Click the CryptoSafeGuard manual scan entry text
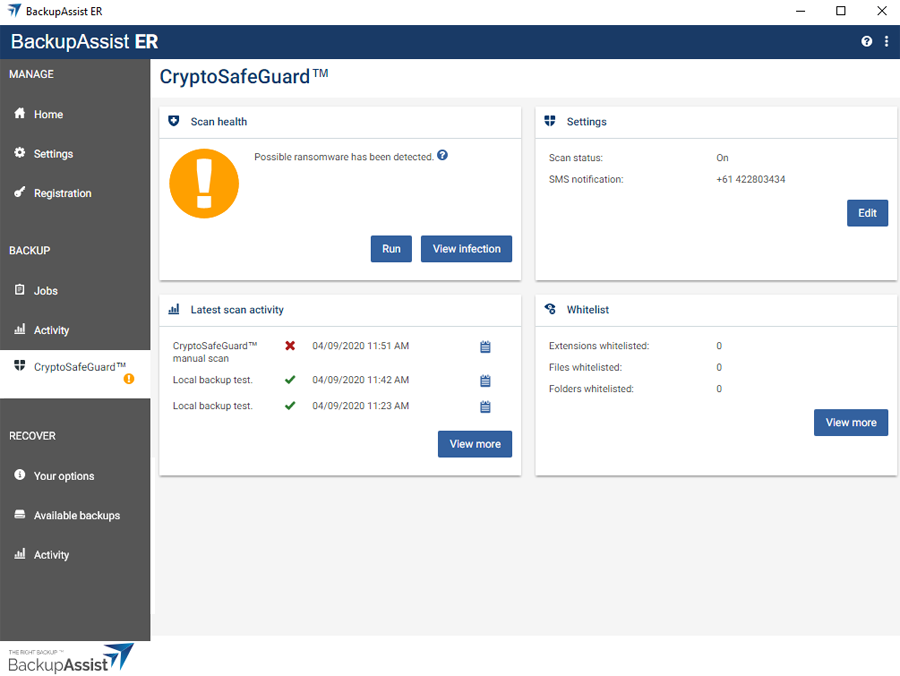This screenshot has width=900, height=676. tap(215, 352)
